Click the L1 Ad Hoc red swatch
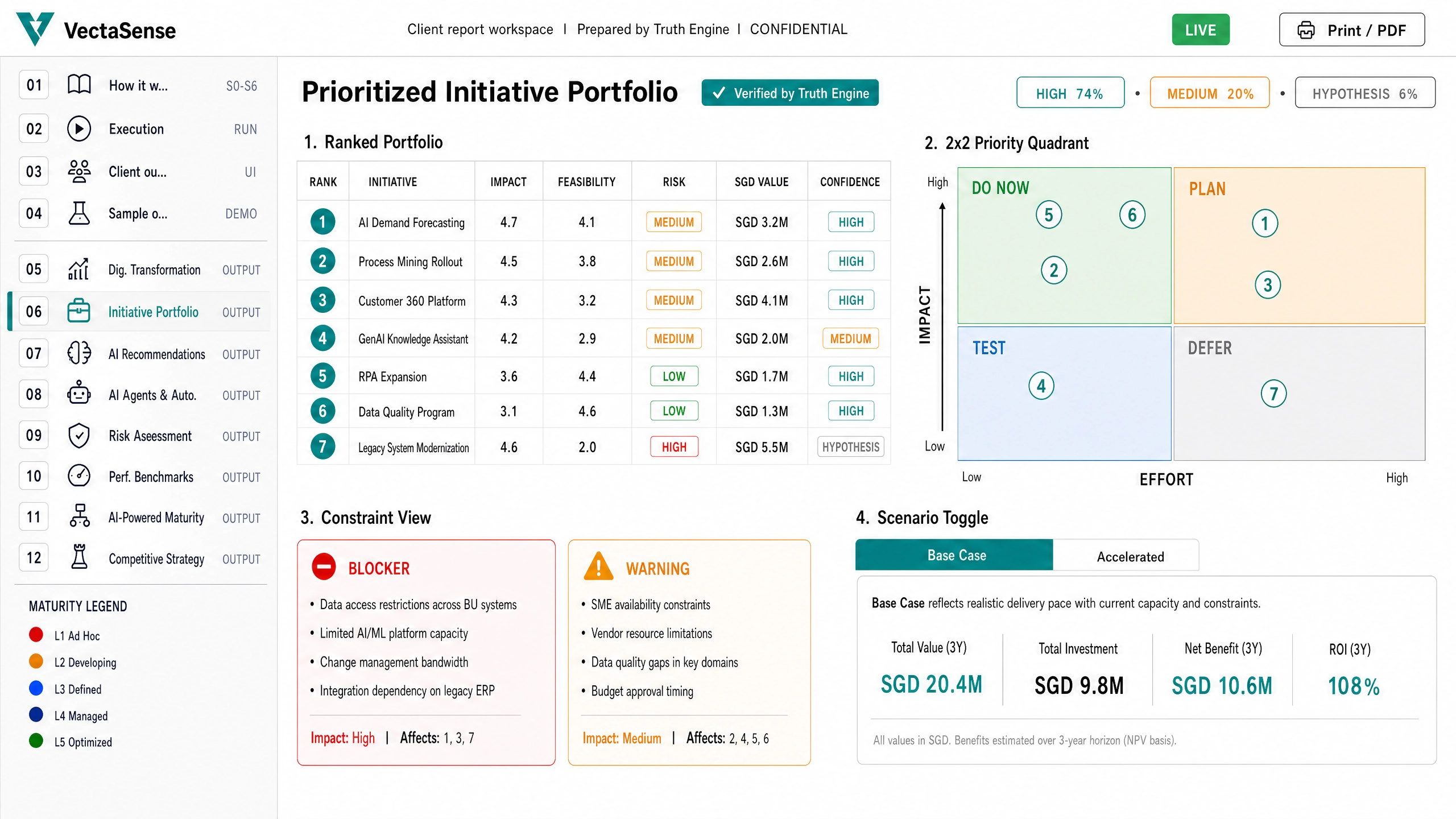This screenshot has width=1456, height=819. click(36, 635)
